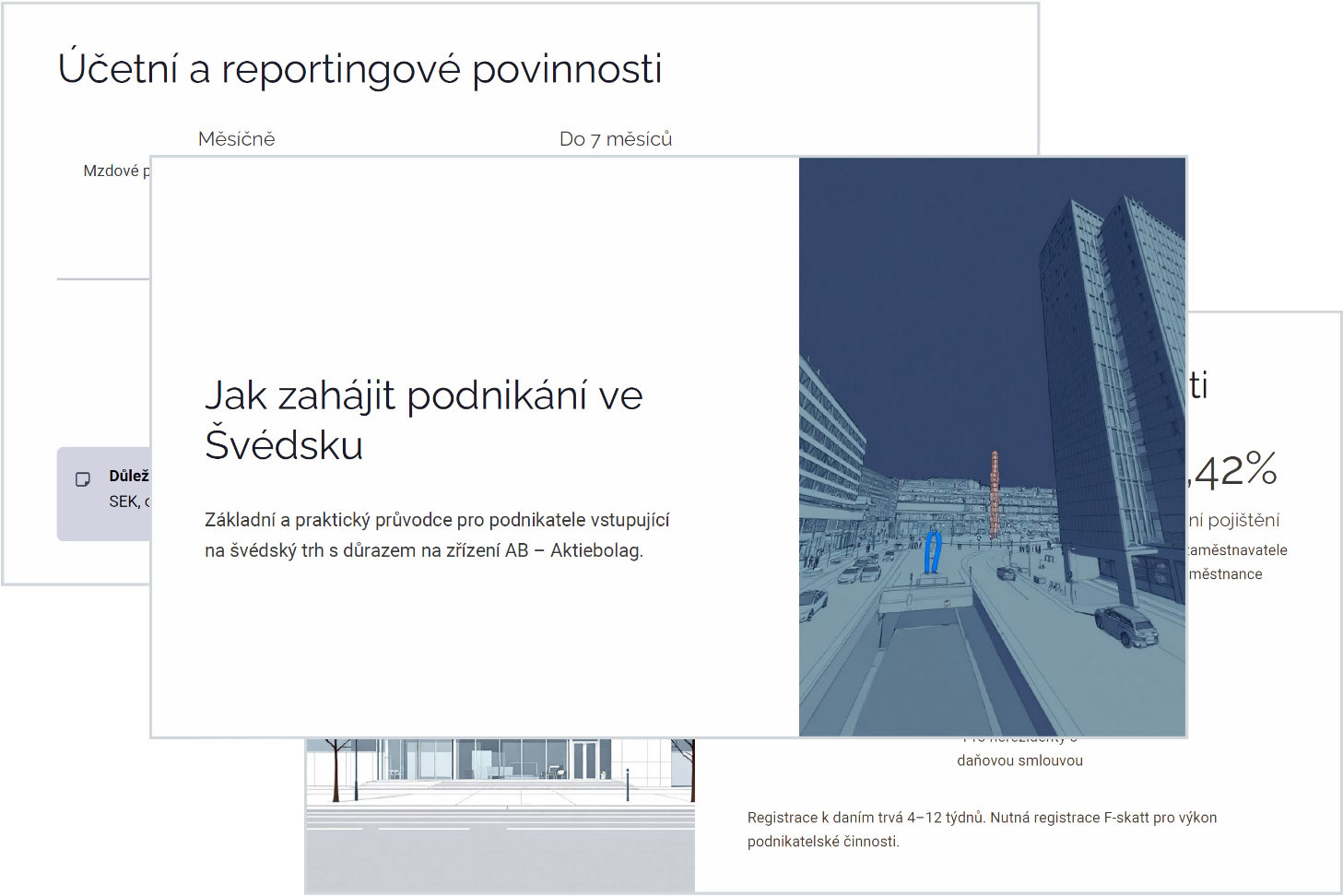Image resolution: width=1343 pixels, height=896 pixels.
Task: Click the ",42%" percentage figure
Action: (x=1233, y=471)
